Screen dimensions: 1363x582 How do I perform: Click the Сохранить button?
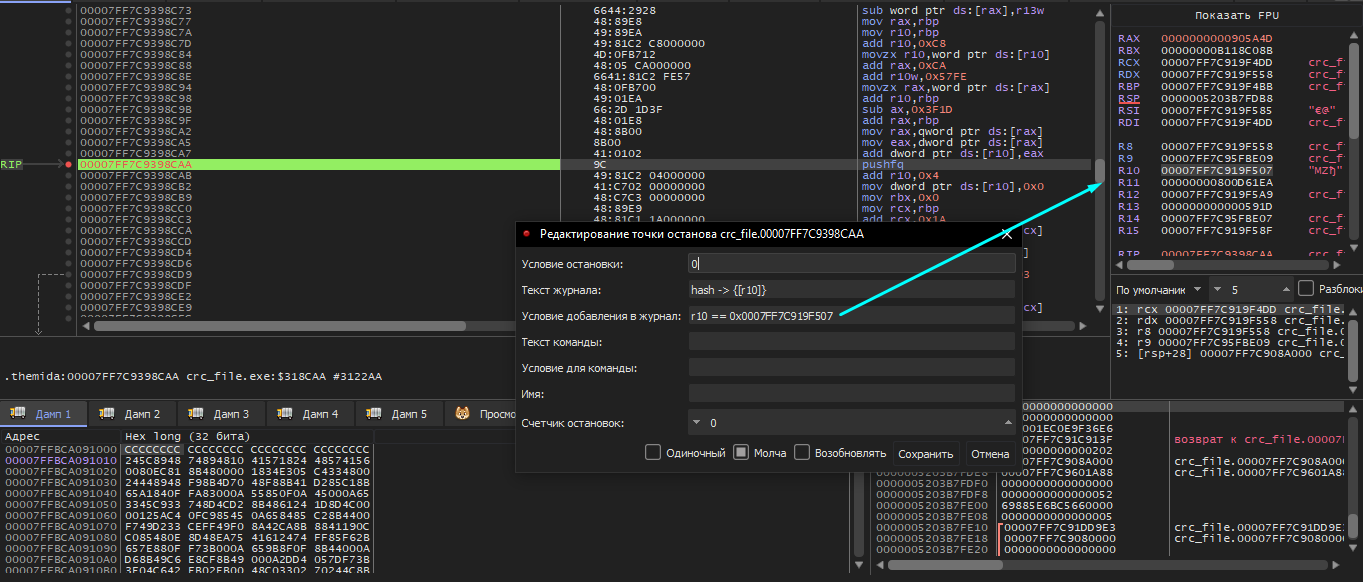tap(926, 453)
